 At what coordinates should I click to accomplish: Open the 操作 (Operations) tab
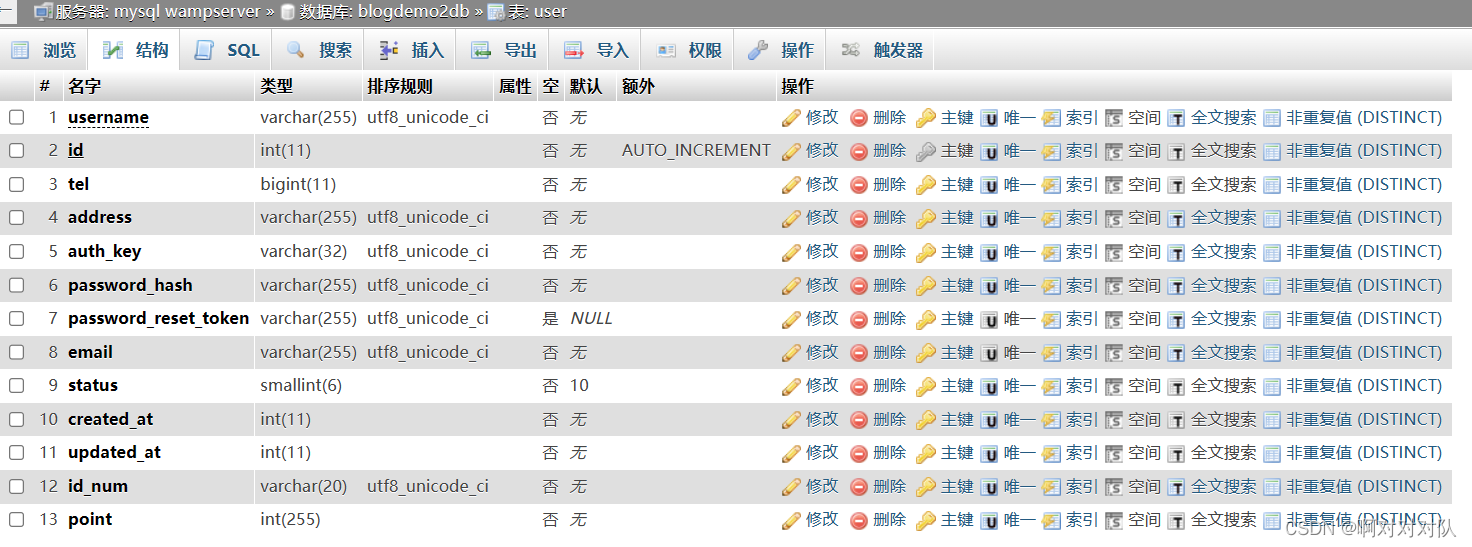(x=781, y=50)
